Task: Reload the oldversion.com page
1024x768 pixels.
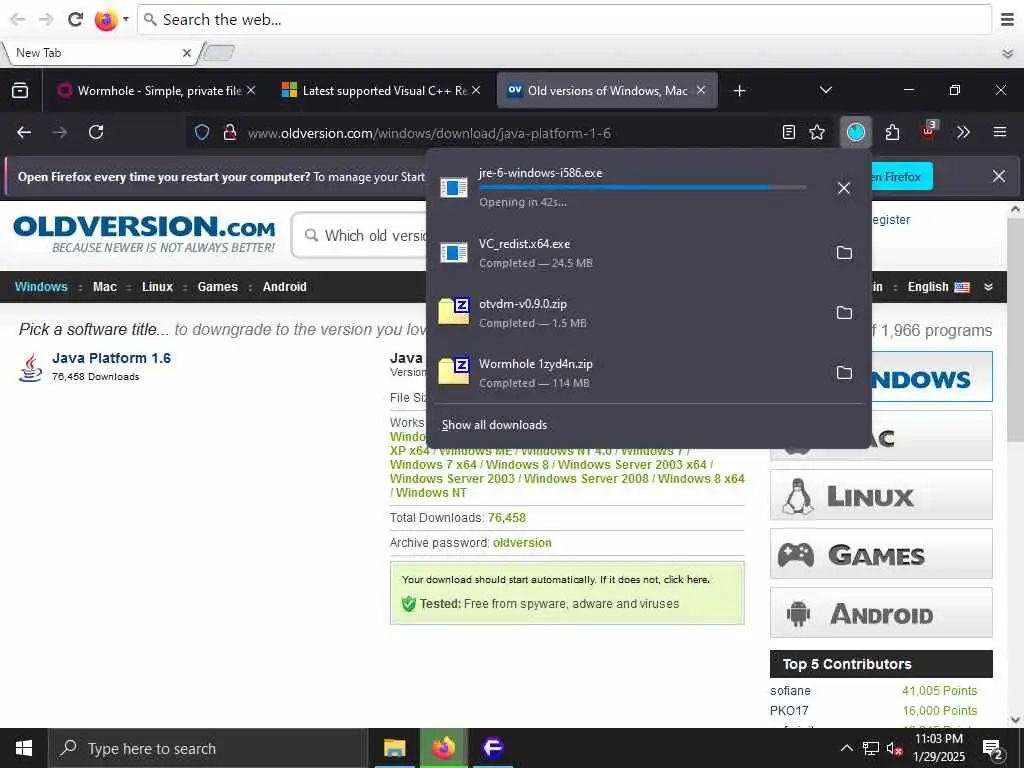Action: pyautogui.click(x=96, y=133)
